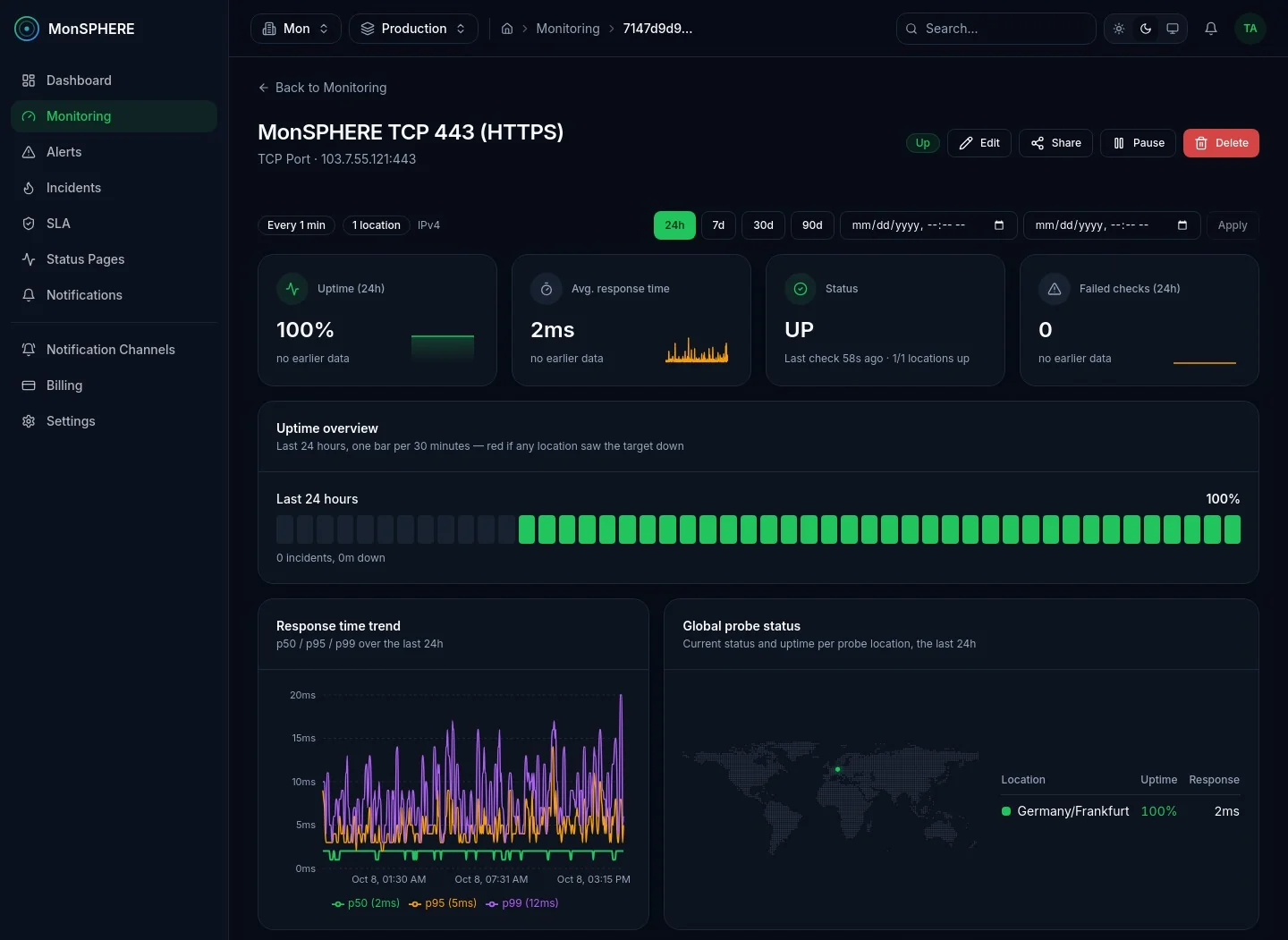Viewport: 1288px width, 940px height.
Task: Click the Notification Channels icon
Action: pos(29,350)
